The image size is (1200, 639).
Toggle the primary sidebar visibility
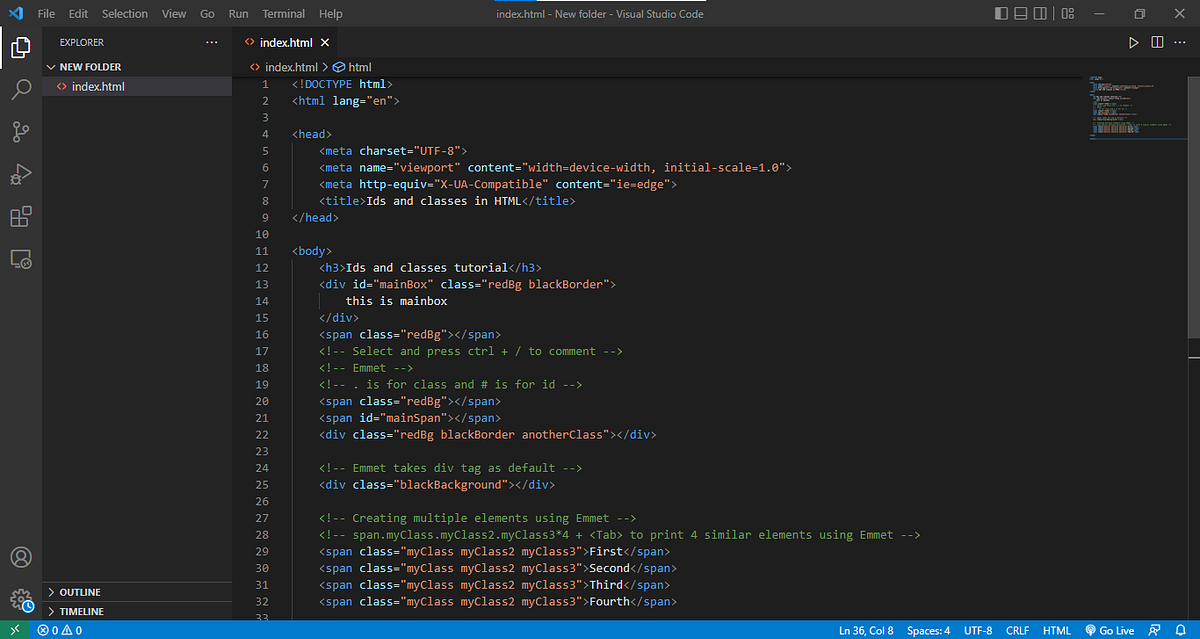point(1000,13)
